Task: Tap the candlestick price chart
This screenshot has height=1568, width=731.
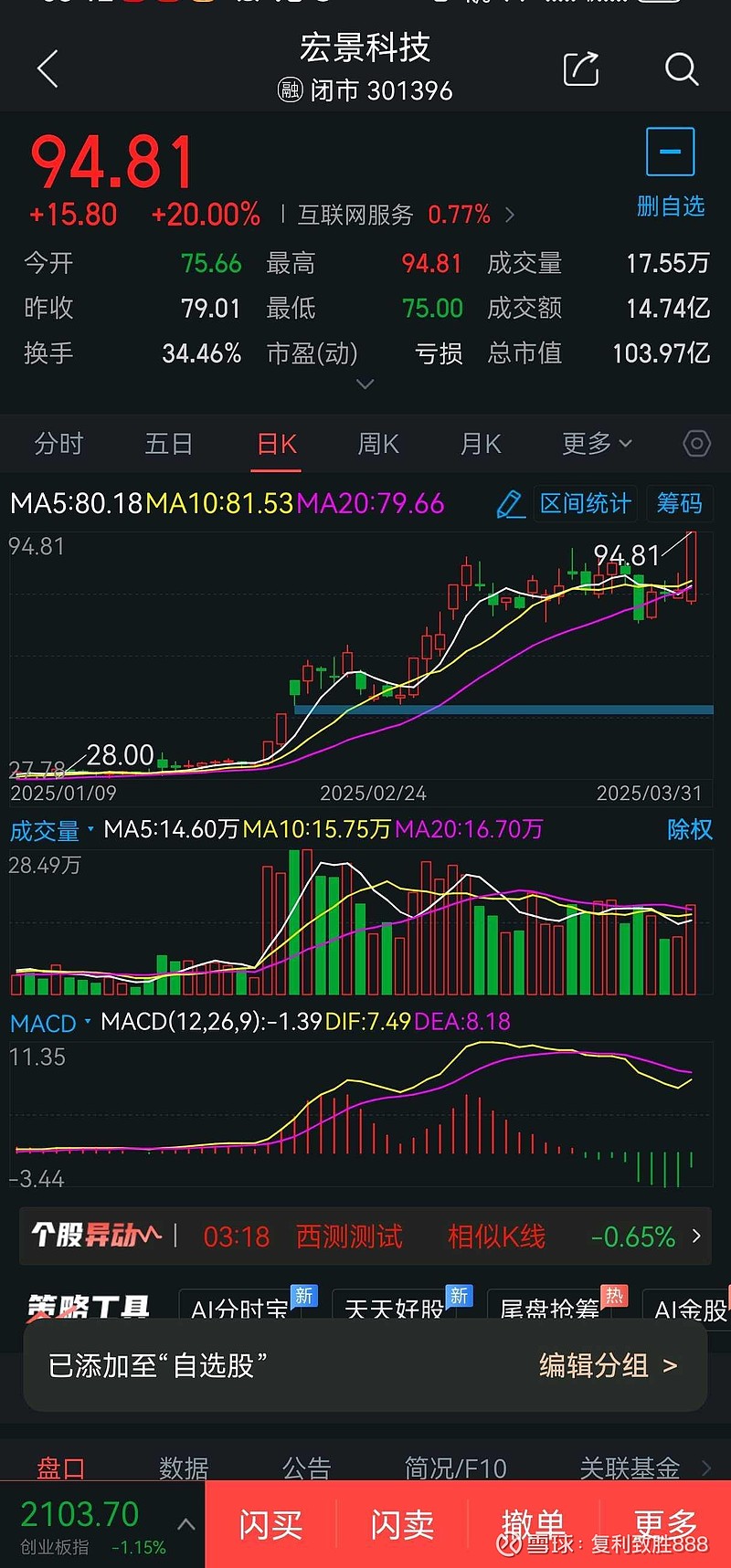Action: (361, 656)
